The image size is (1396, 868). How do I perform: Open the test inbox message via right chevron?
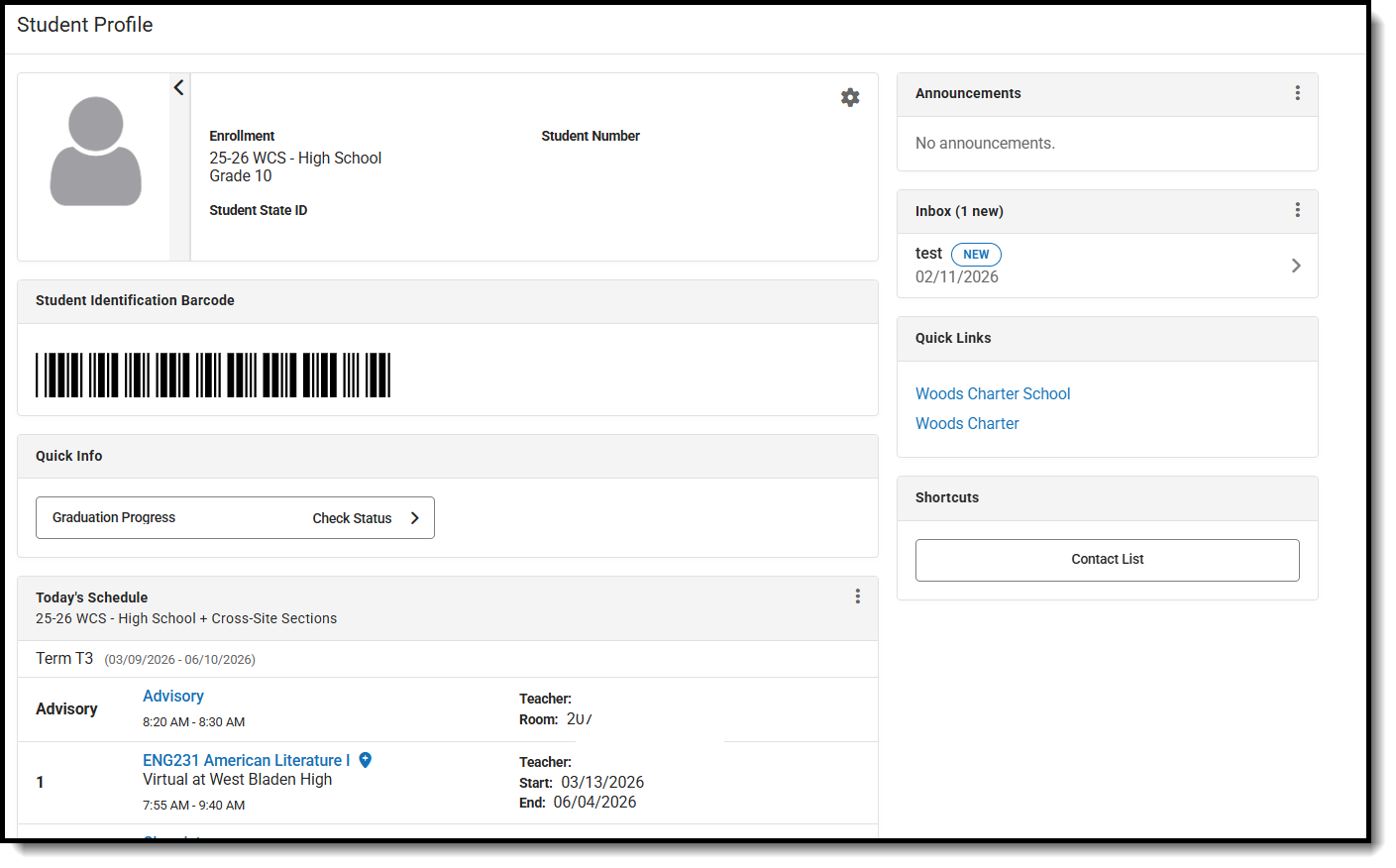click(x=1296, y=265)
